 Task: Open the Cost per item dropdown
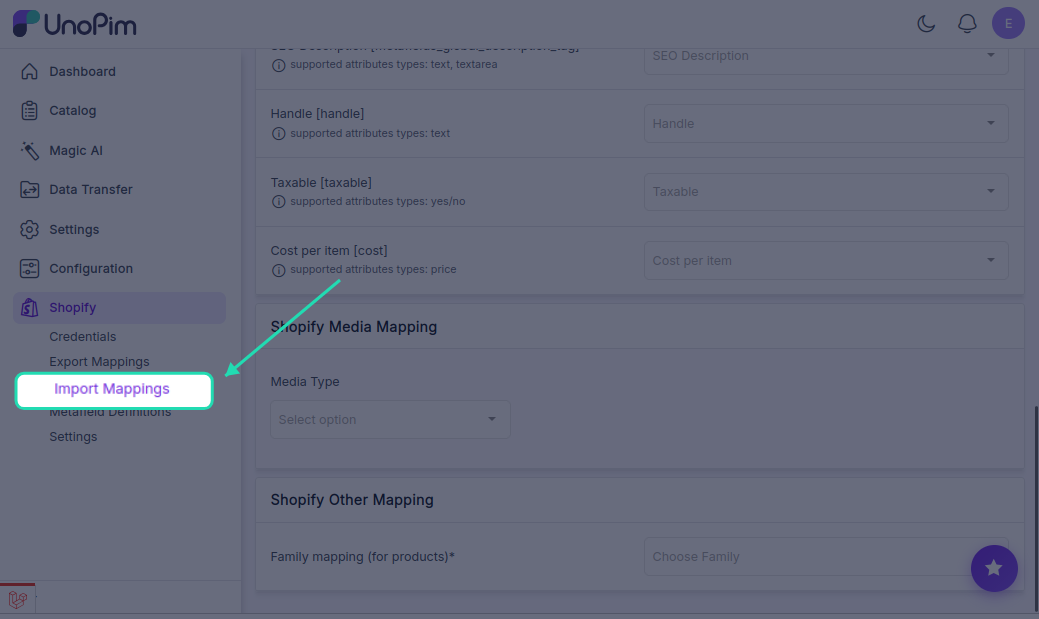click(826, 260)
